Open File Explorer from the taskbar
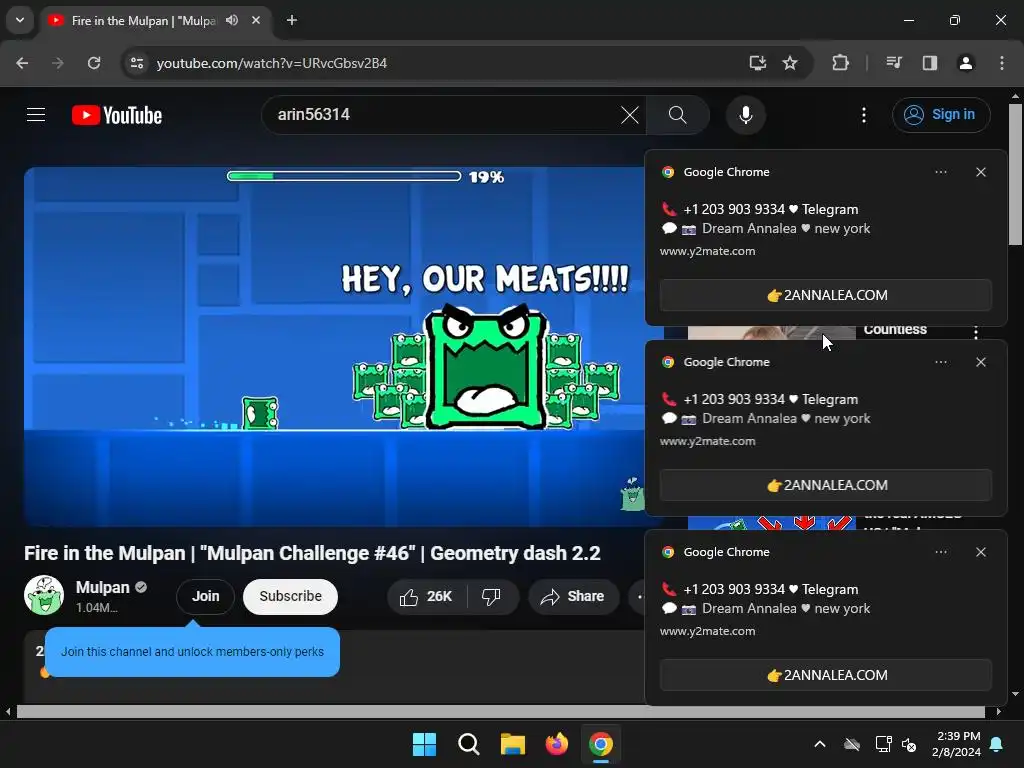The width and height of the screenshot is (1024, 768). pos(513,744)
